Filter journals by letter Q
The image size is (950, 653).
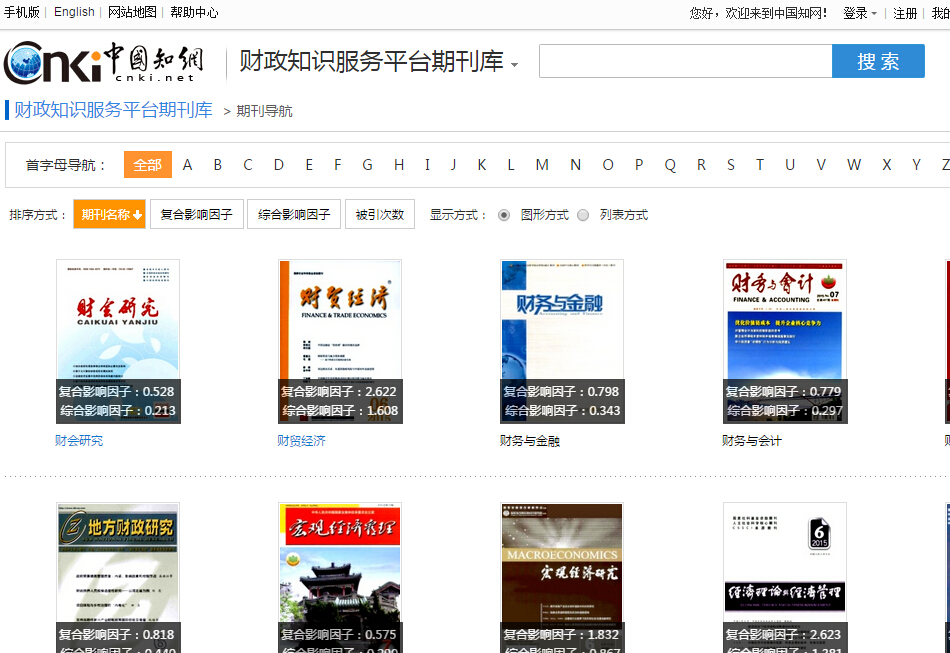coord(669,165)
